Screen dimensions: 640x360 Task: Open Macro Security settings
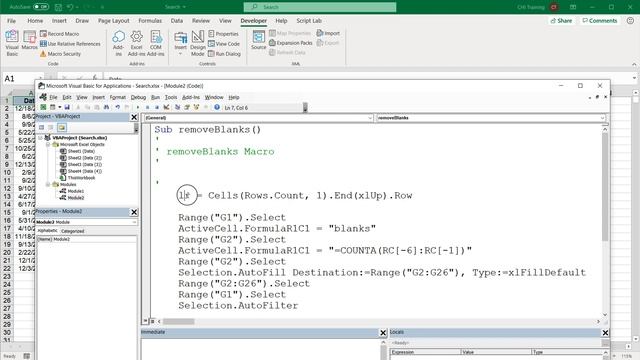click(60, 53)
